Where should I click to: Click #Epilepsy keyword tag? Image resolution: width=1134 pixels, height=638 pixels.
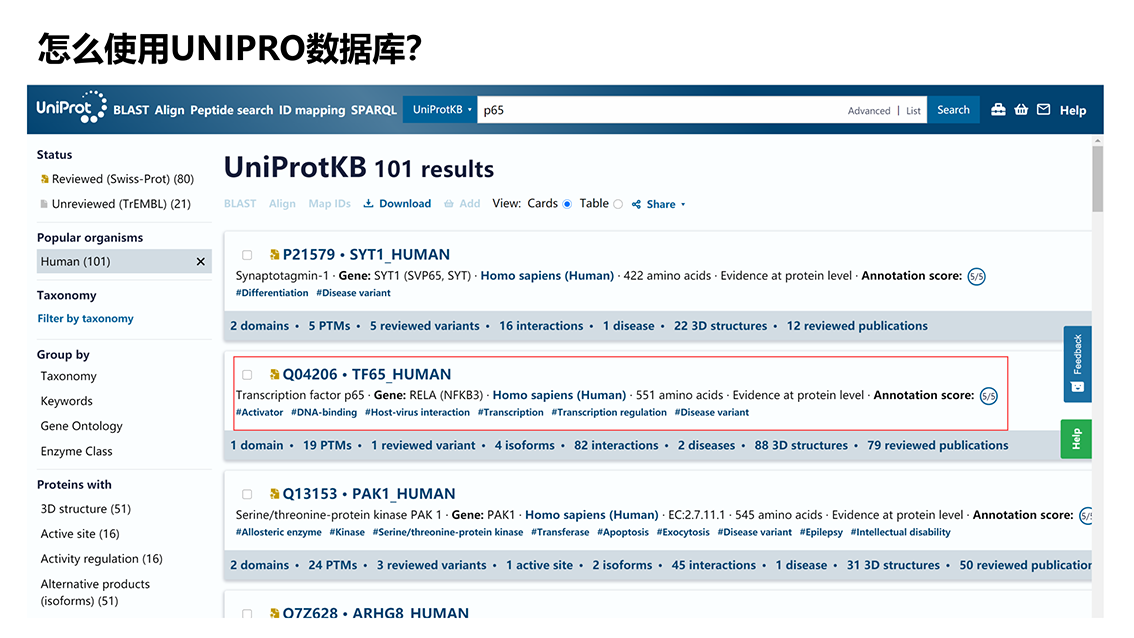pyautogui.click(x=821, y=532)
